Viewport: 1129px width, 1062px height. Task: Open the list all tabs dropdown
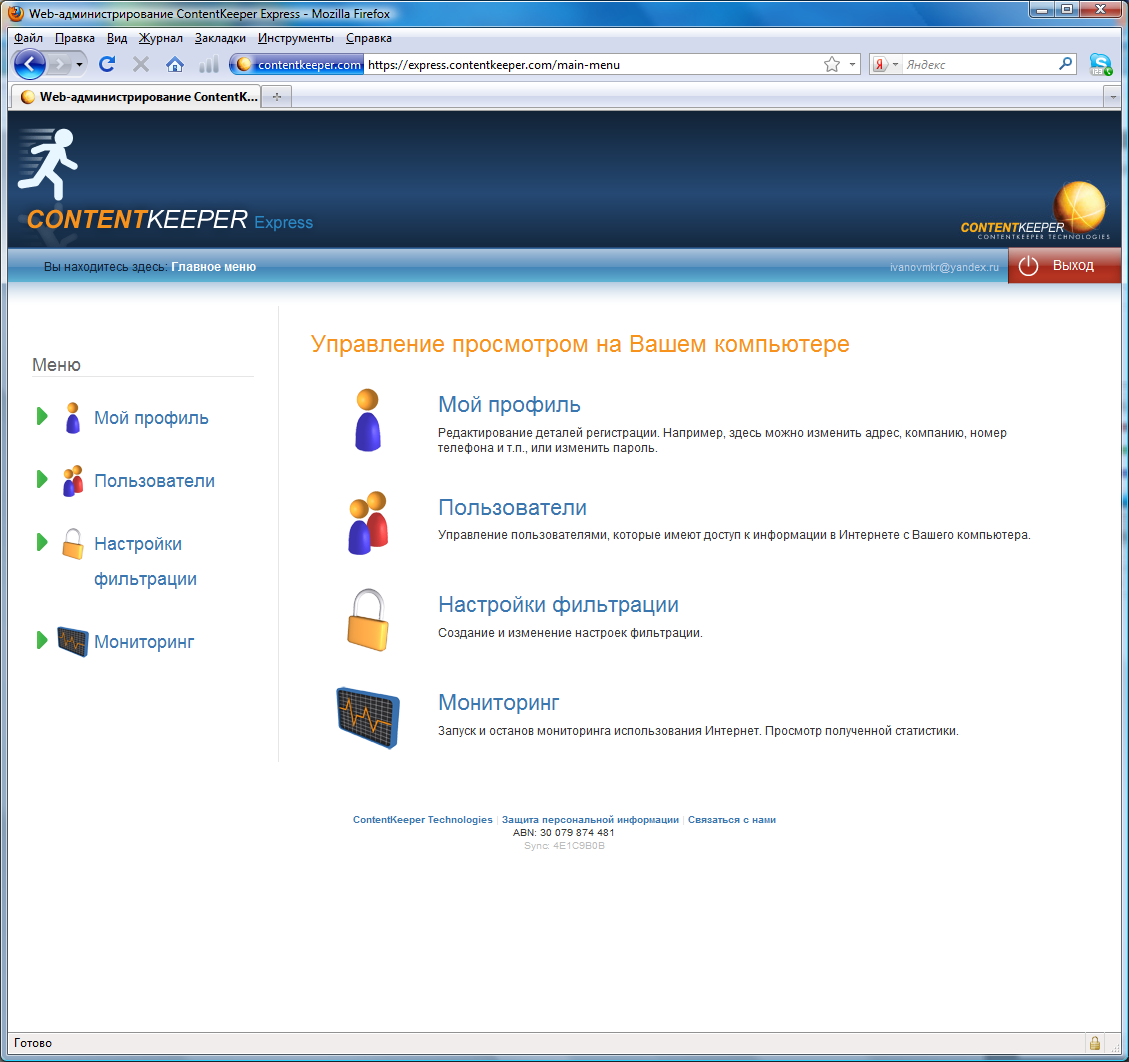click(1112, 96)
